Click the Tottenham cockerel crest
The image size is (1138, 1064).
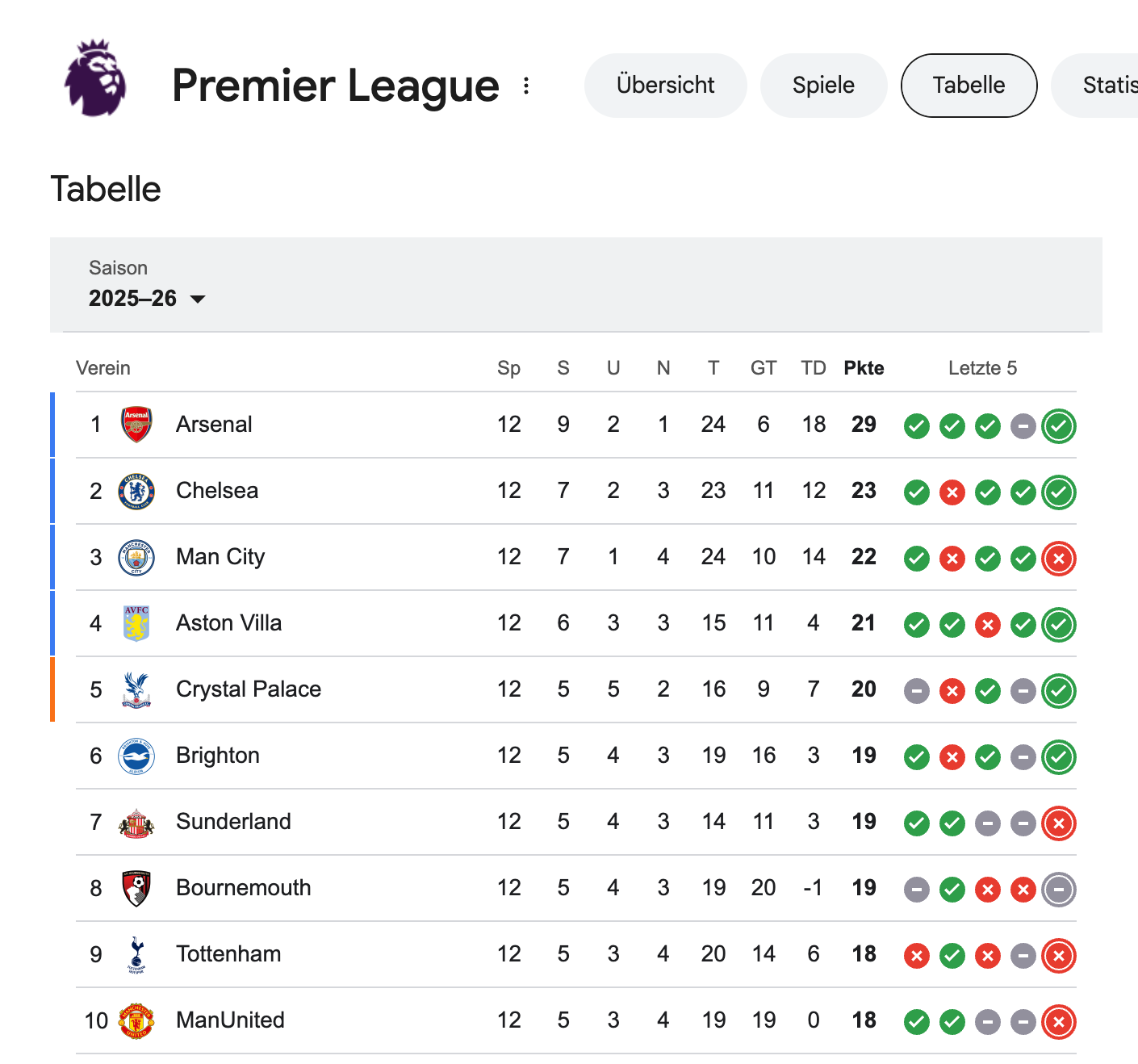[x=136, y=954]
